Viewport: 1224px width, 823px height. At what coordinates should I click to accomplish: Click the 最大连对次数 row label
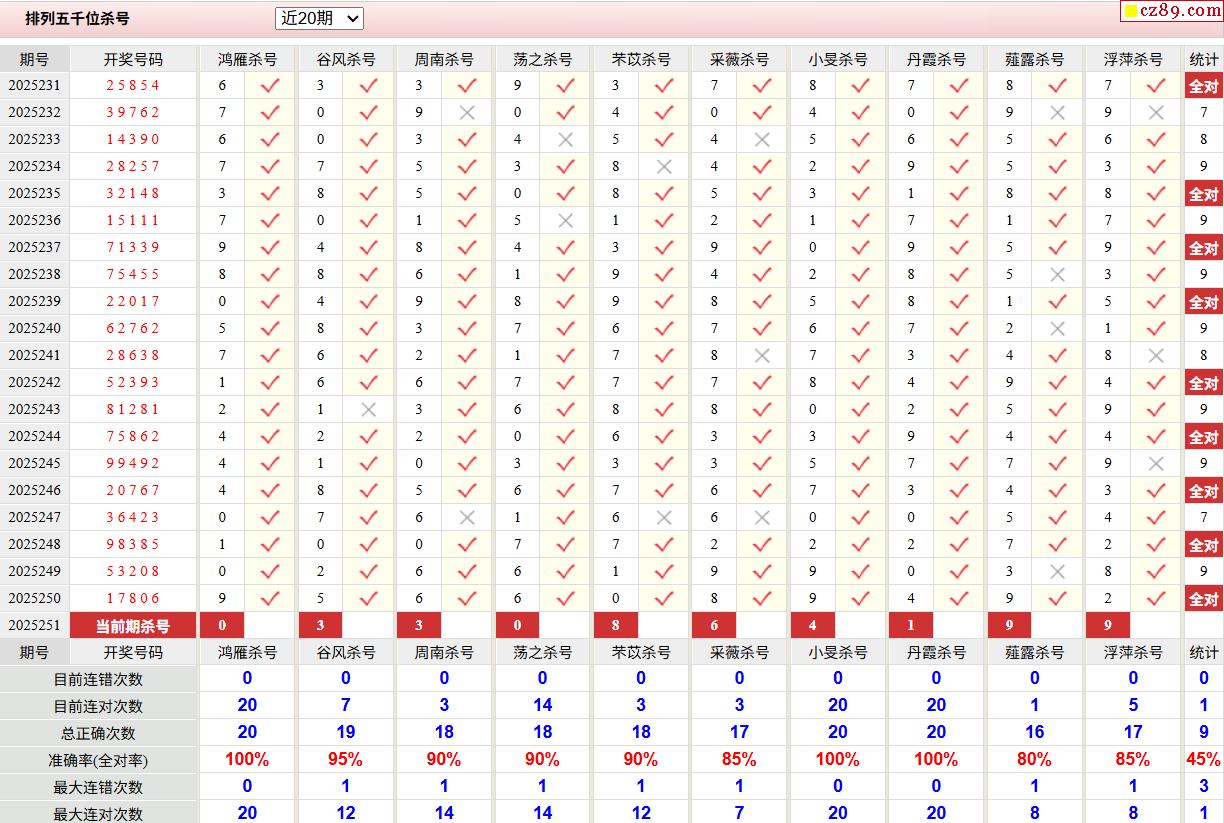pyautogui.click(x=98, y=814)
